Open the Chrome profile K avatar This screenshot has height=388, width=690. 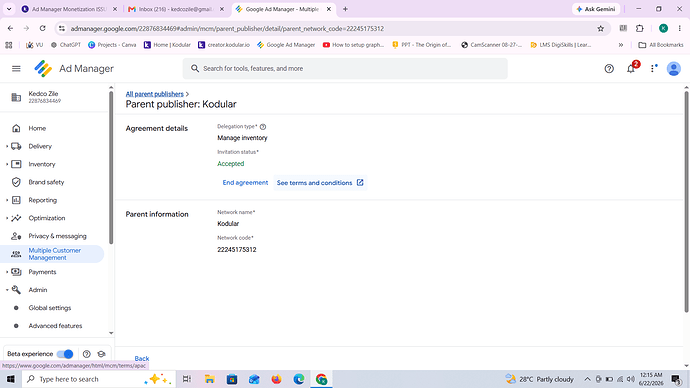[x=663, y=29]
